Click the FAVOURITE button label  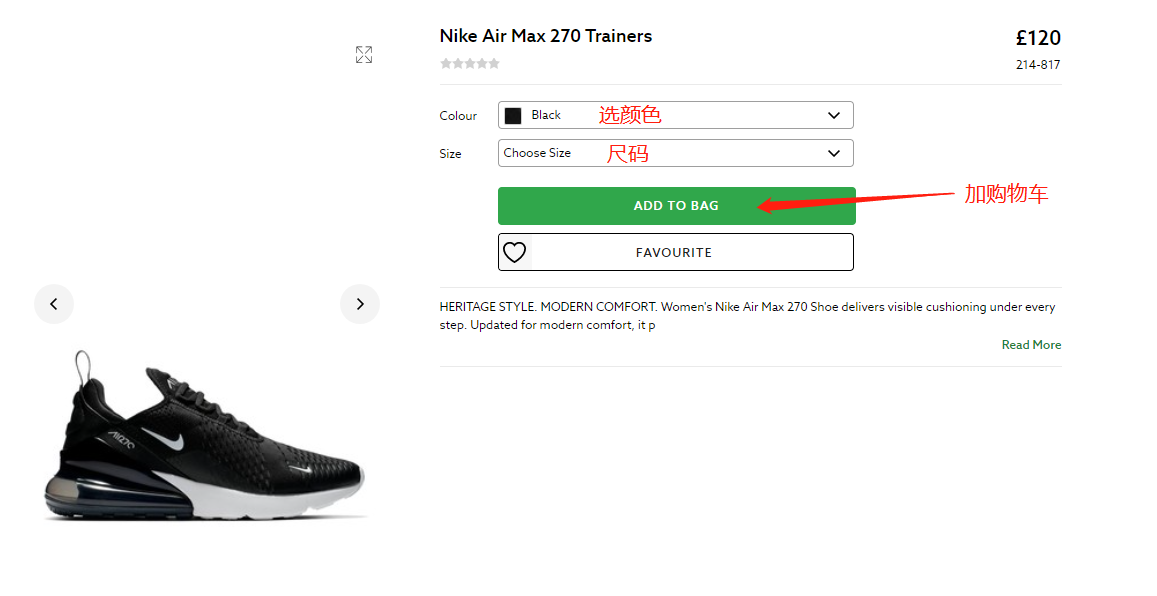pyautogui.click(x=674, y=252)
